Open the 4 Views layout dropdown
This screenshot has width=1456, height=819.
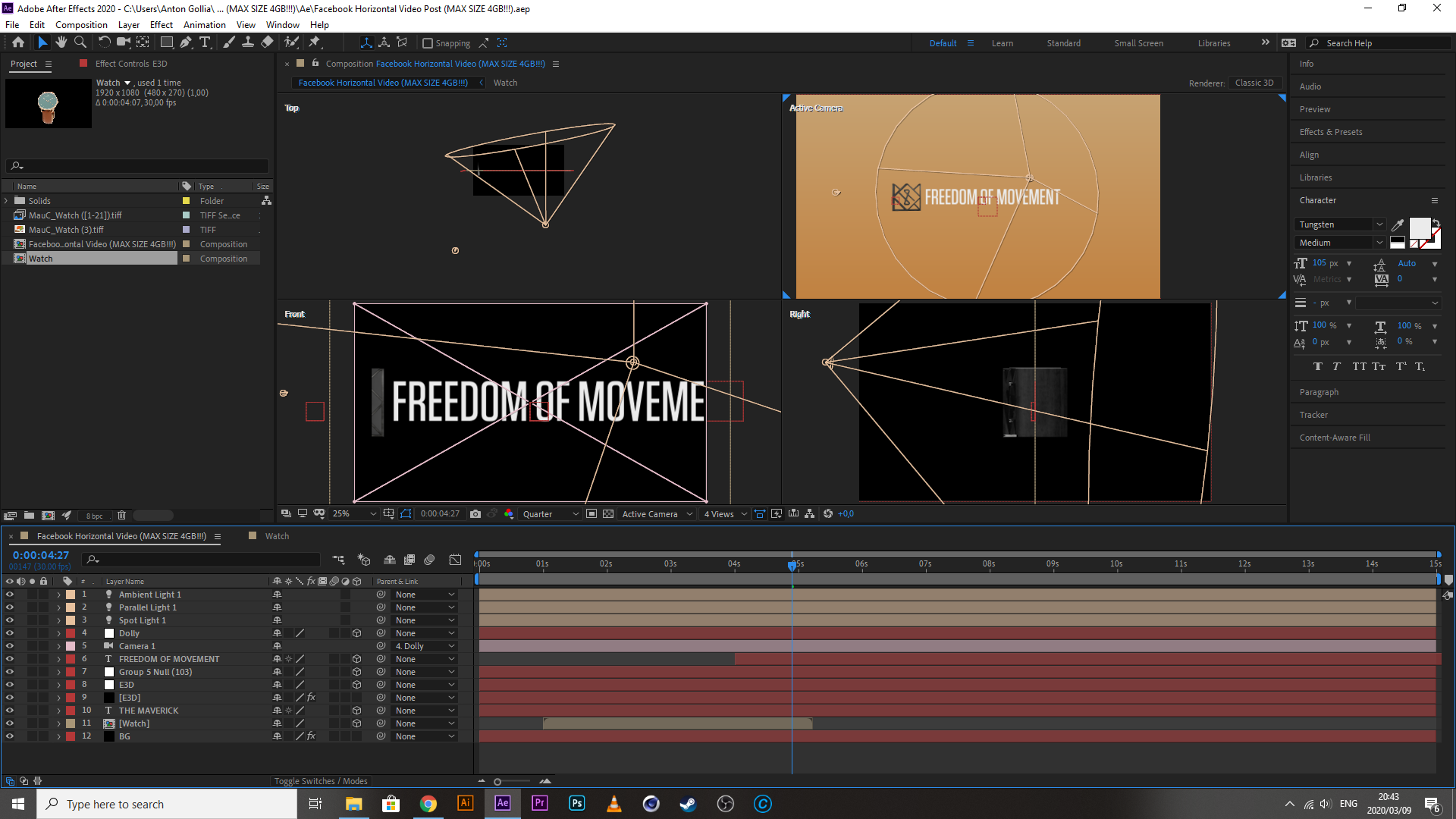(x=725, y=513)
